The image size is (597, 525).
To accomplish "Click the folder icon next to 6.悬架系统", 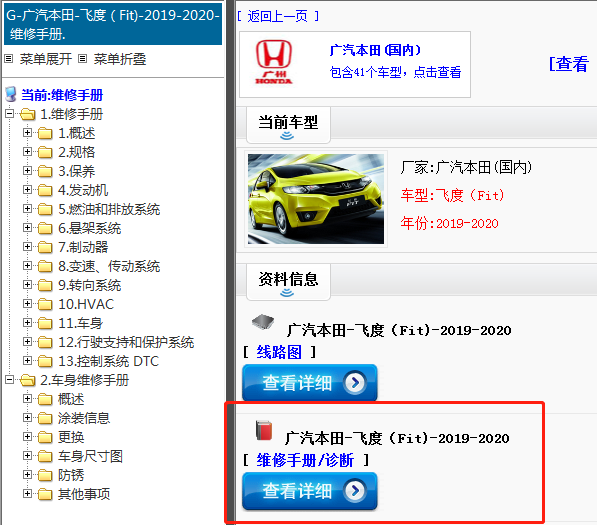I will [45, 228].
